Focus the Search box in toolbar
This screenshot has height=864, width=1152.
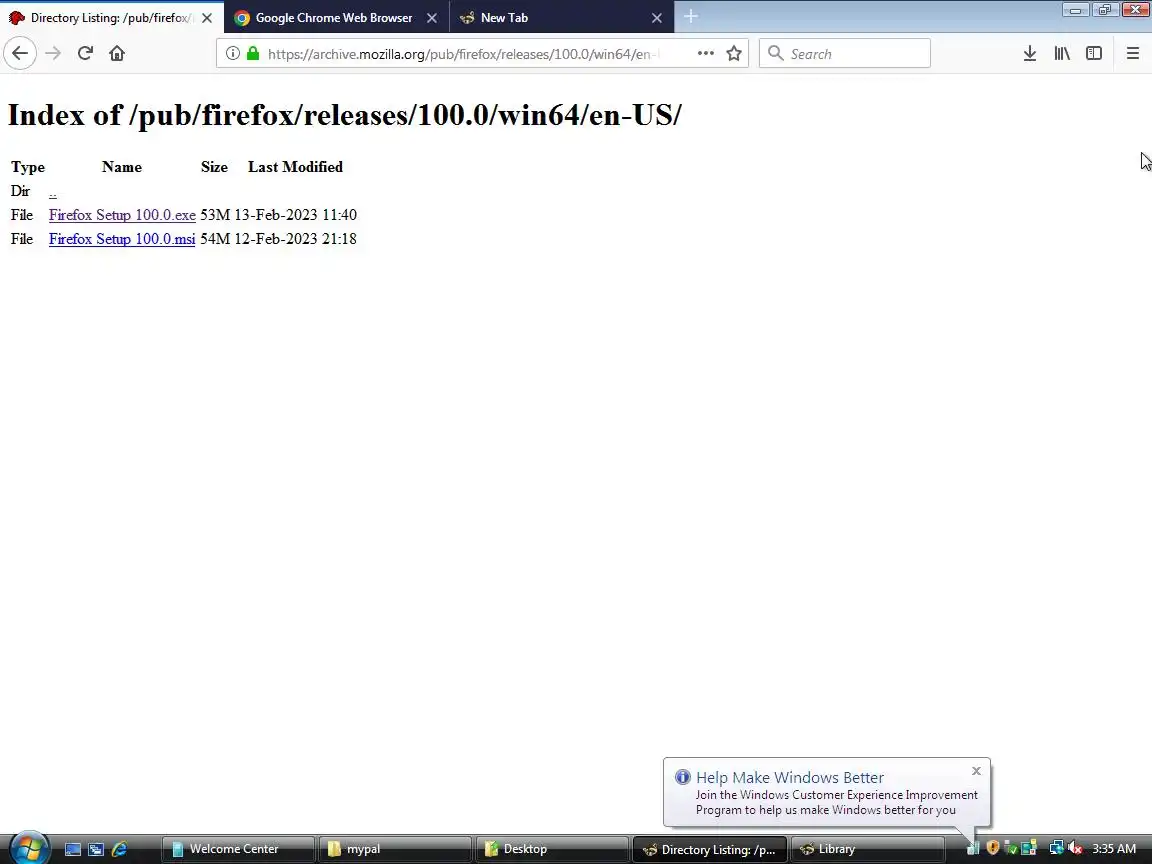point(845,54)
